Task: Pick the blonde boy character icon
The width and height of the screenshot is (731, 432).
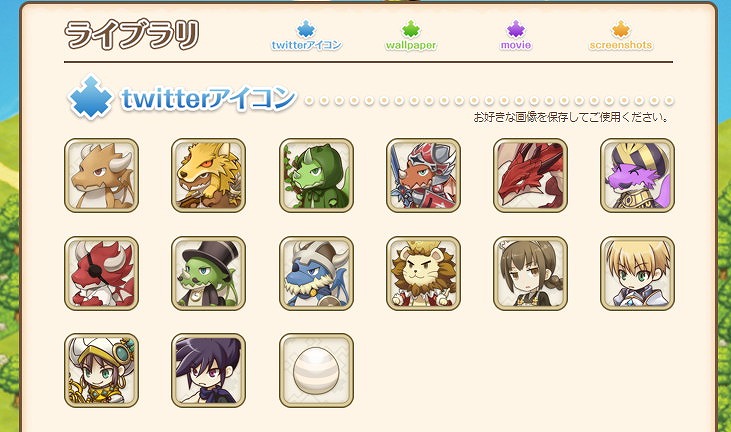Action: 637,273
